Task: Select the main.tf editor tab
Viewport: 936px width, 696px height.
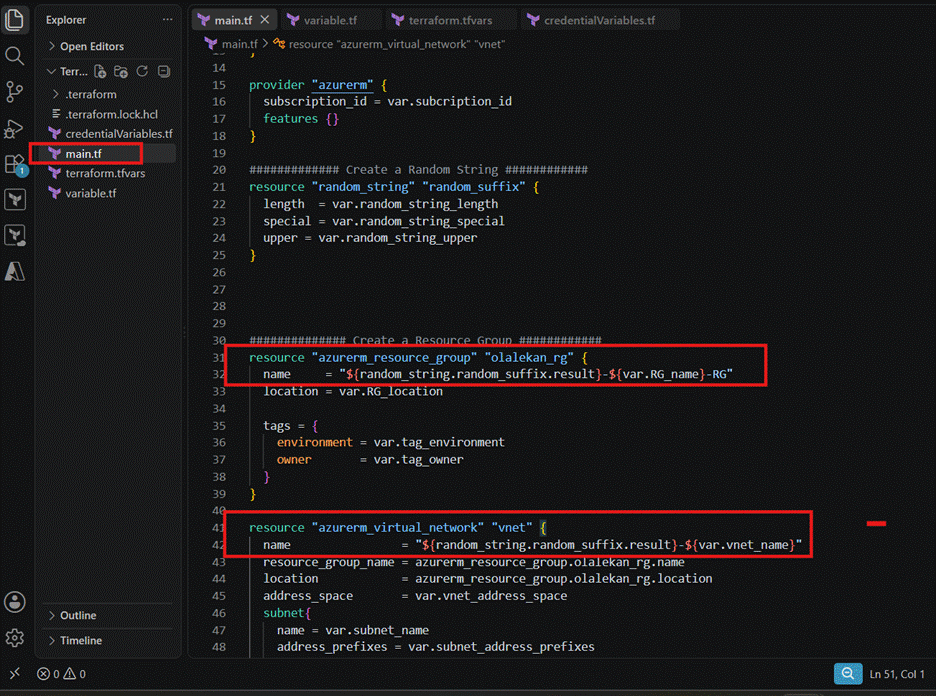Action: [x=233, y=20]
